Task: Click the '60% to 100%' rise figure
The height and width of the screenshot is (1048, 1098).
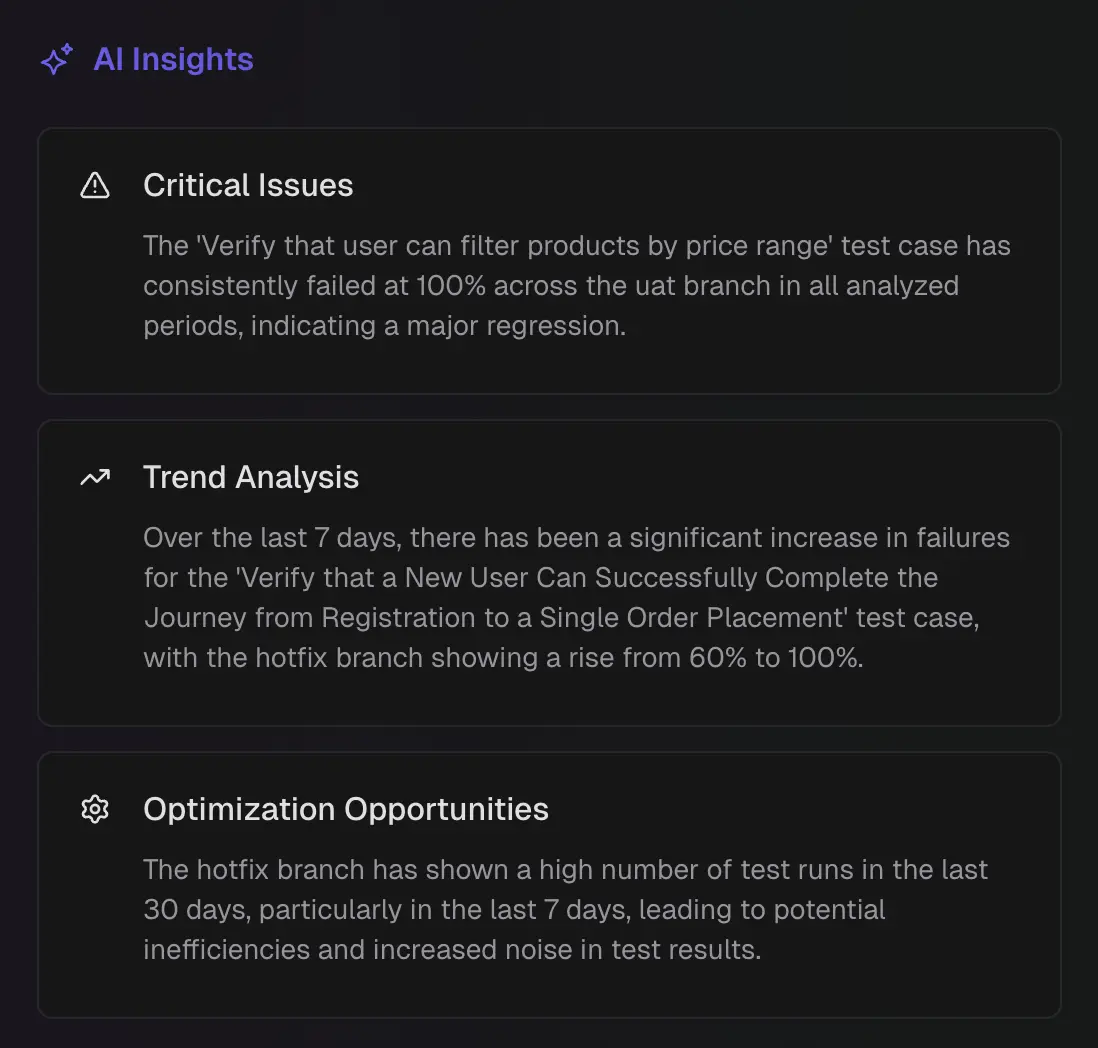Action: coord(774,658)
